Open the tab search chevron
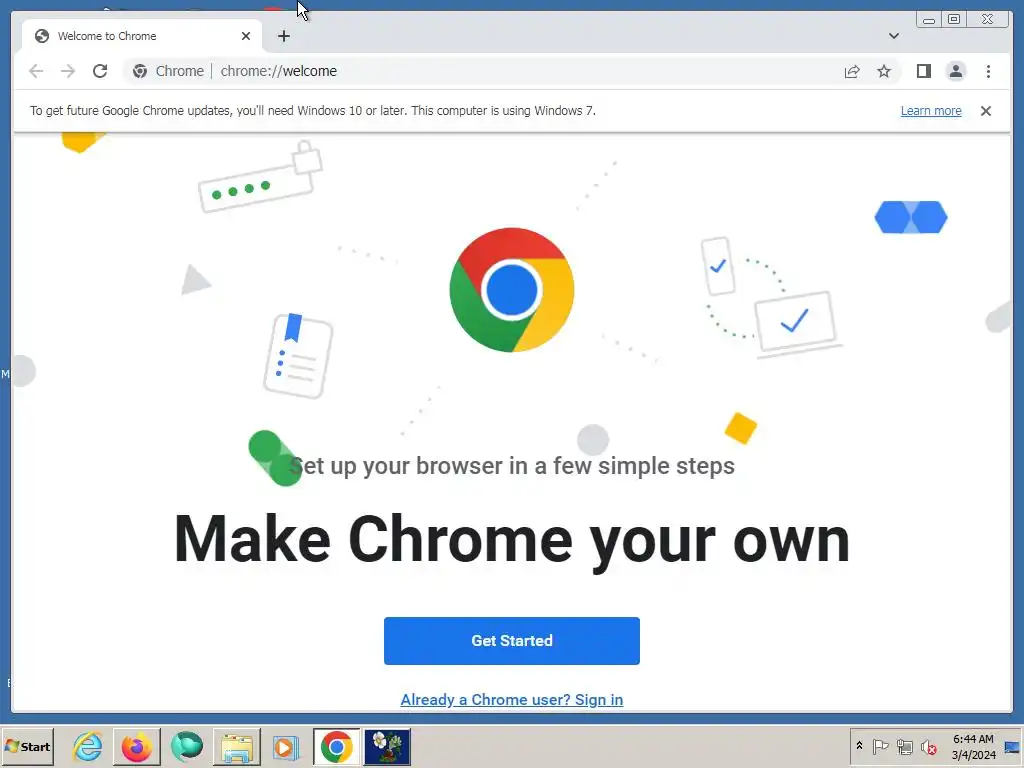Viewport: 1024px width, 768px height. (894, 36)
